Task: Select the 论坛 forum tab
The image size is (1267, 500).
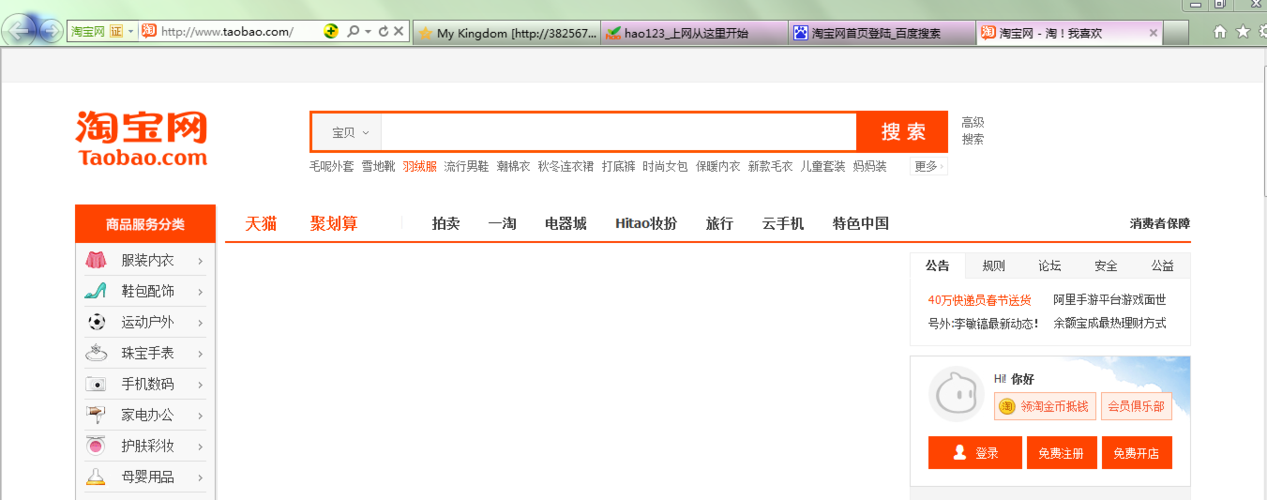Action: tap(1050, 266)
